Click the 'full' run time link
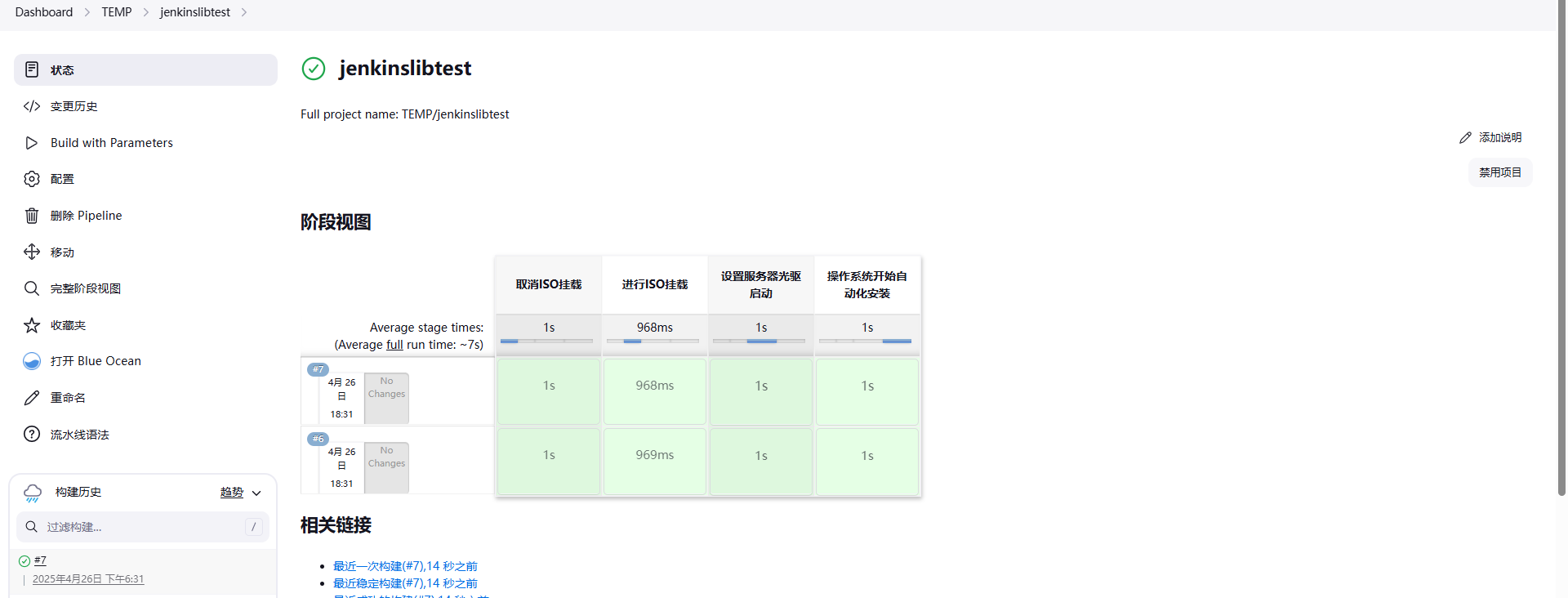 394,345
